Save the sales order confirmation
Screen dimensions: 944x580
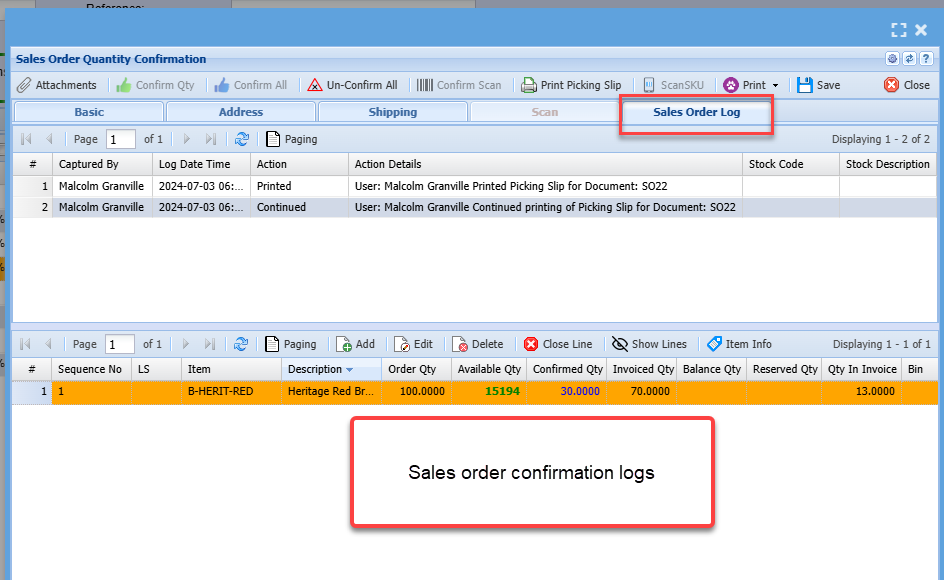[818, 85]
